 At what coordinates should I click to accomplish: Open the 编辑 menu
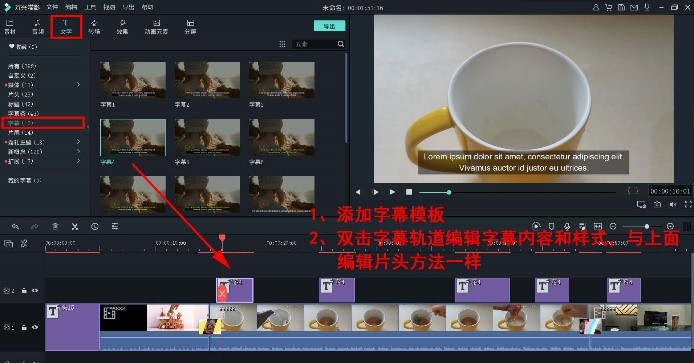pyautogui.click(x=71, y=7)
